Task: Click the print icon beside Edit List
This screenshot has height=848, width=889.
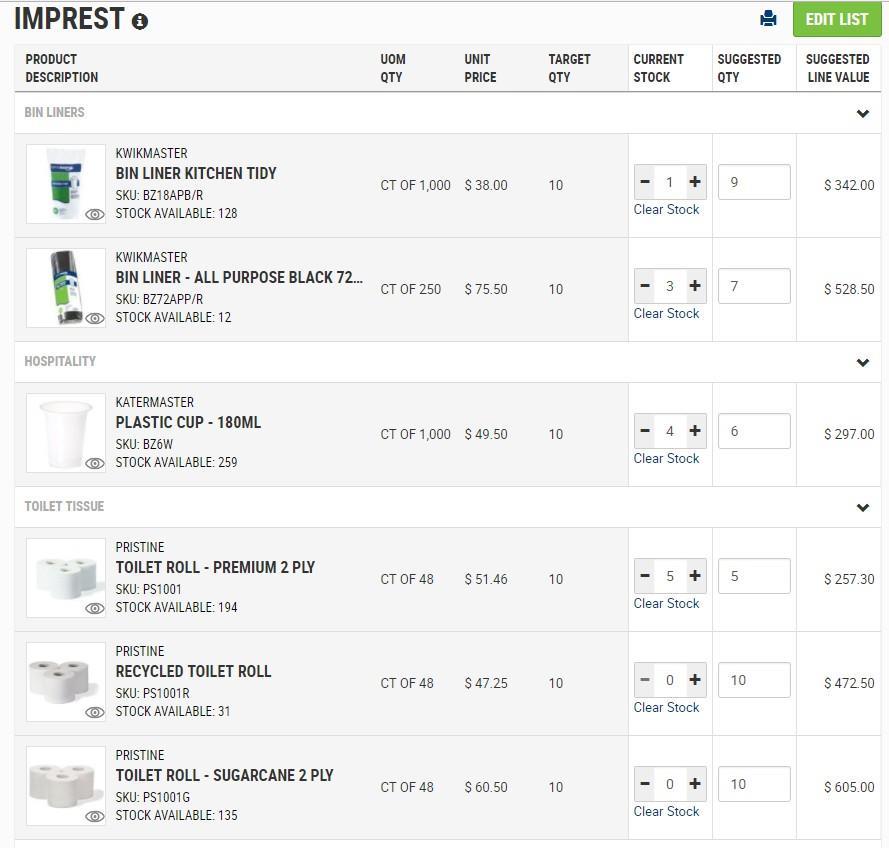Action: click(768, 19)
